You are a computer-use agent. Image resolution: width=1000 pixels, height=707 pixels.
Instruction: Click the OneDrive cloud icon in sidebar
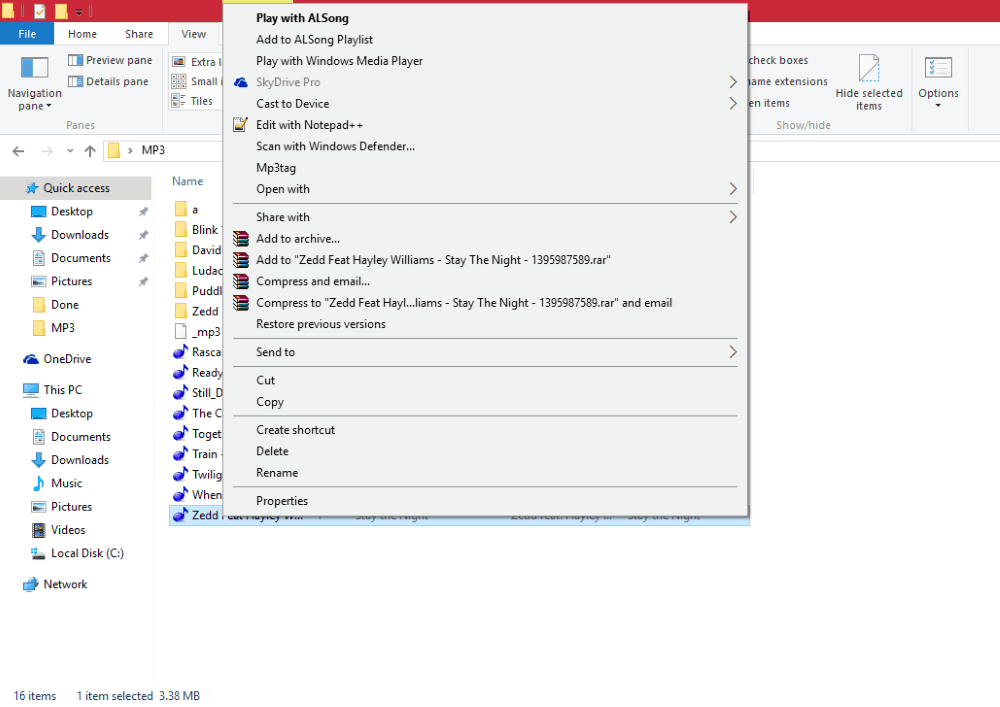click(31, 359)
